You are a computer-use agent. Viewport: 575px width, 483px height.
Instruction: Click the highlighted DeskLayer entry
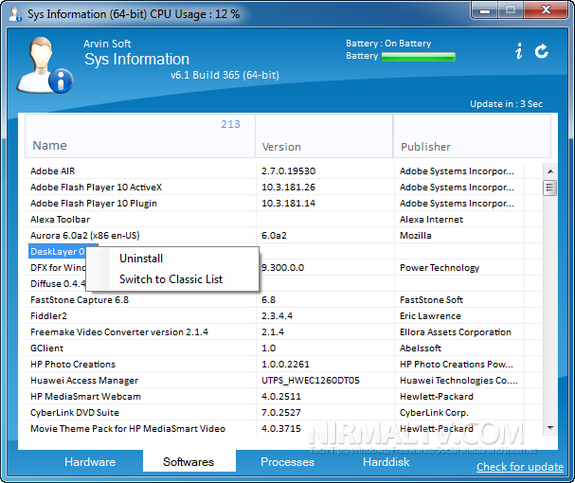(x=57, y=252)
